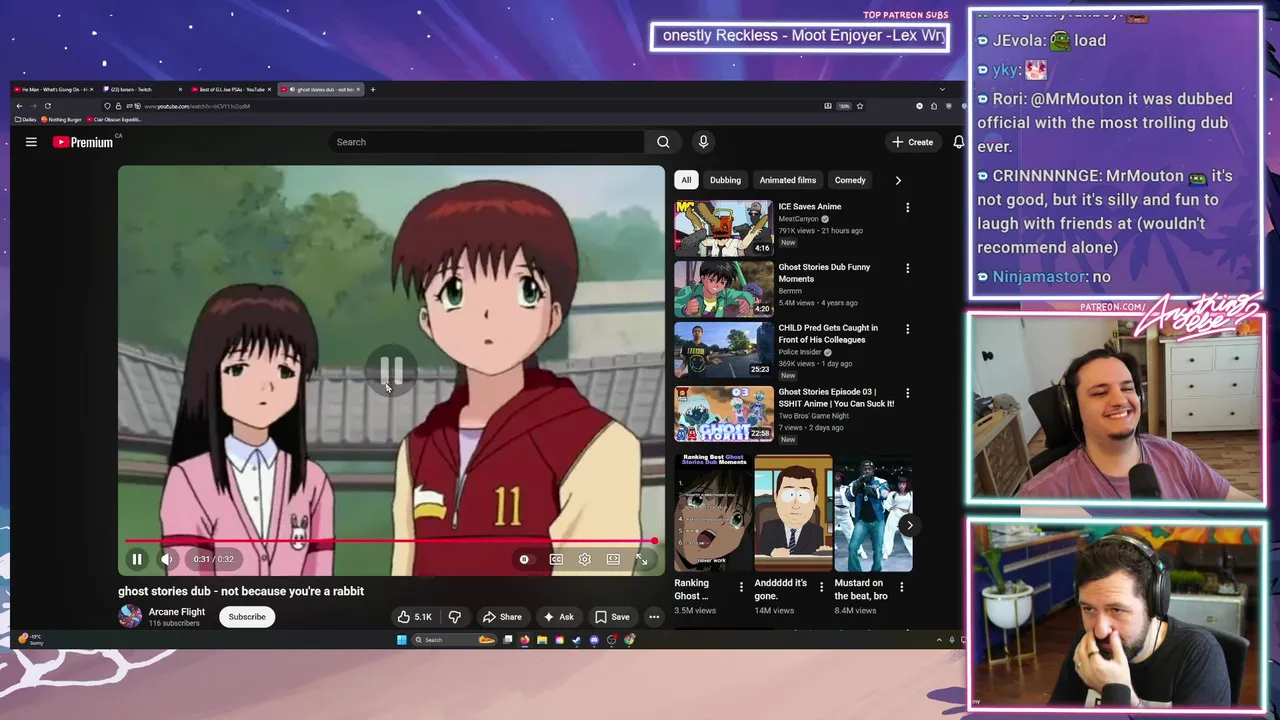This screenshot has width=1280, height=720.
Task: Enter fullscreen on the video player
Action: 642,559
